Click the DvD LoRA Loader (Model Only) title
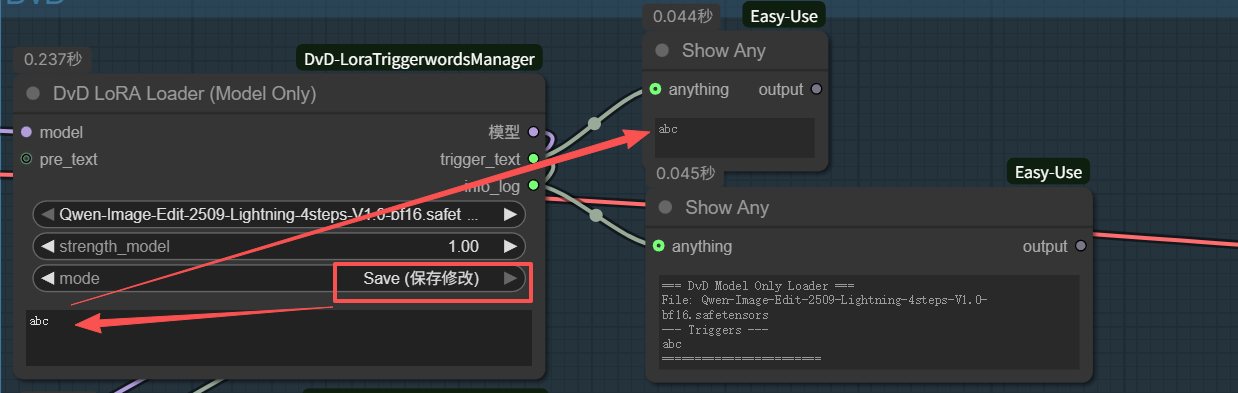Viewport: 1238px width, 393px height. (184, 94)
